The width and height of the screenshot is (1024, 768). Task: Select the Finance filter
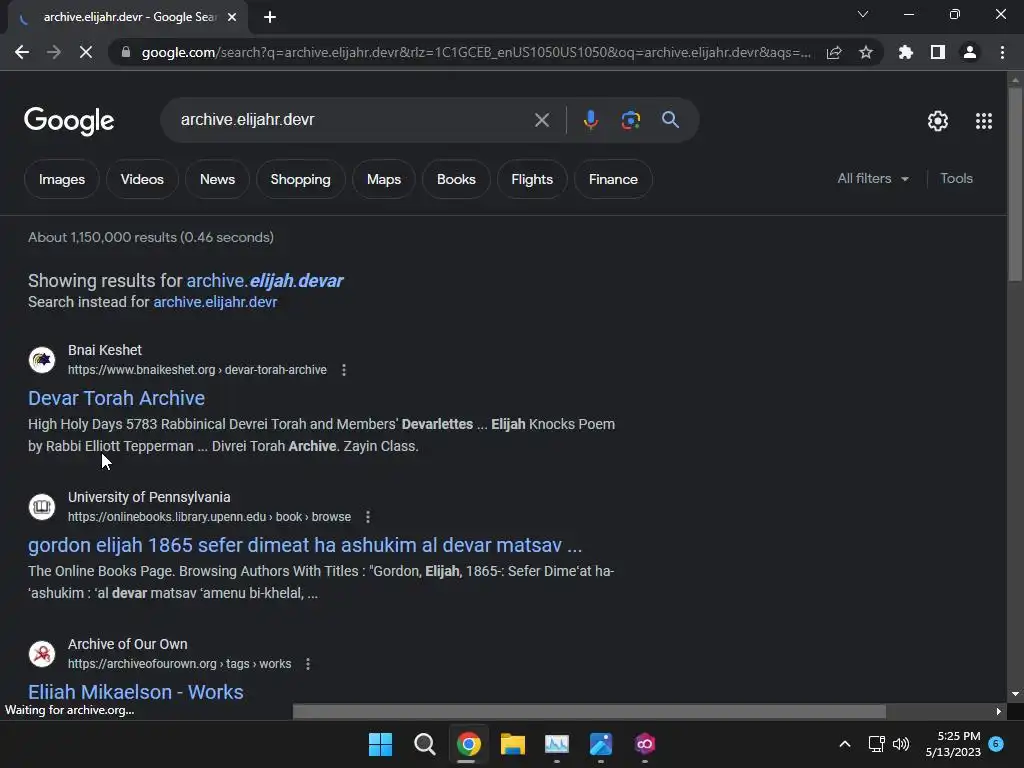[613, 179]
